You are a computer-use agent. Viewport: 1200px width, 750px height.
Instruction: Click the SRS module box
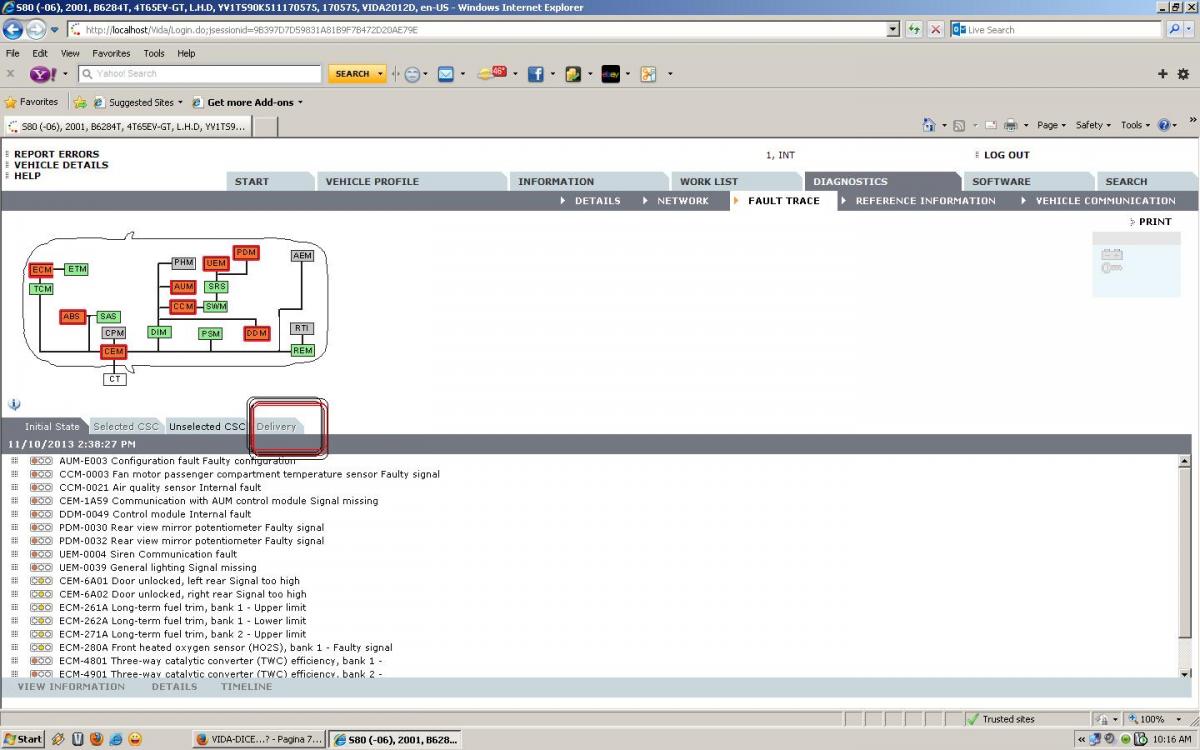coord(216,287)
